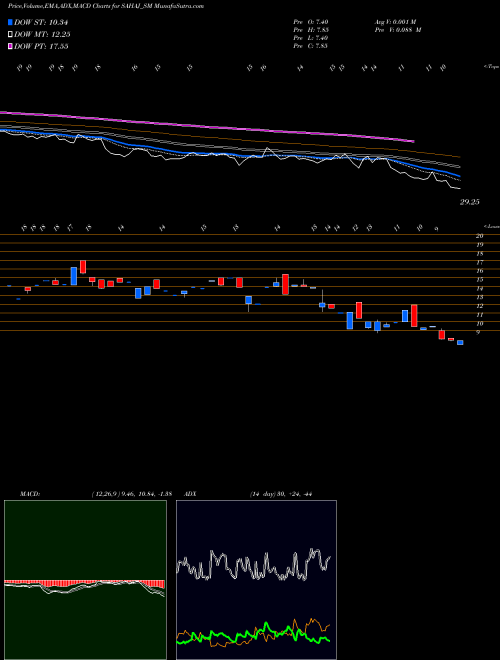Viewport: 500px width, 660px height.
Task: Click the end of the magenta moving average line
Action: [x=414, y=141]
